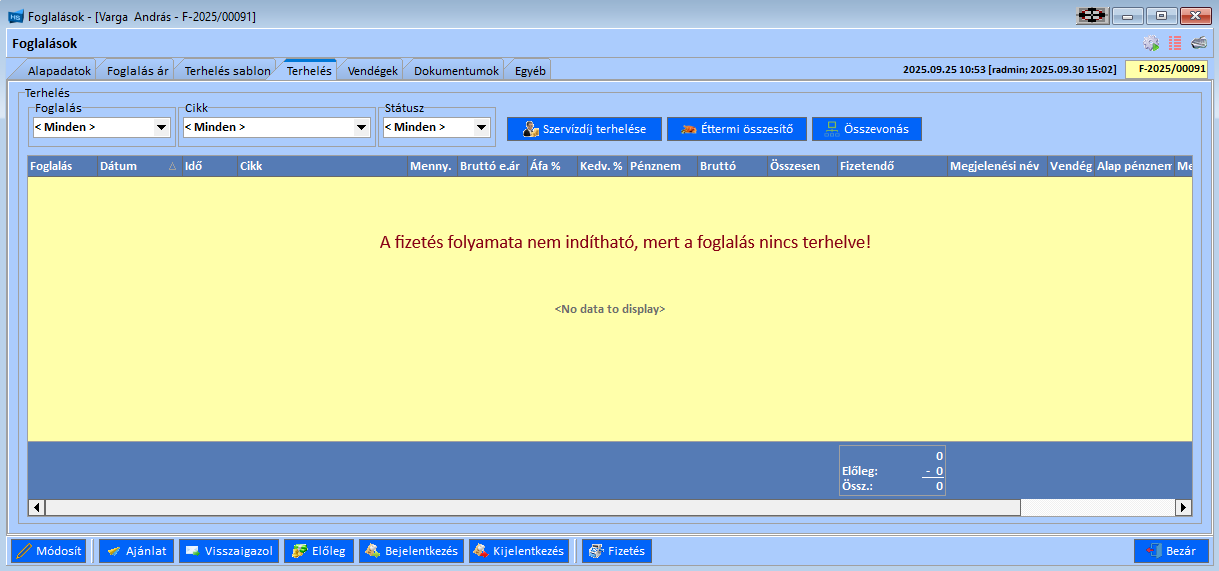This screenshot has height=571, width=1219.
Task: Click the black-and-red pattern icon beside minimize
Action: 1092,16
